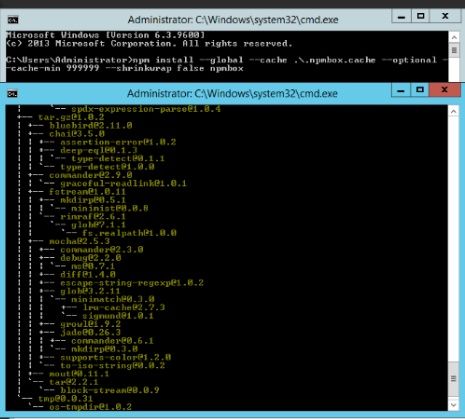This screenshot has height=419, width=465.
Task: Click the 'commander@2.9.0' line
Action: [91, 175]
